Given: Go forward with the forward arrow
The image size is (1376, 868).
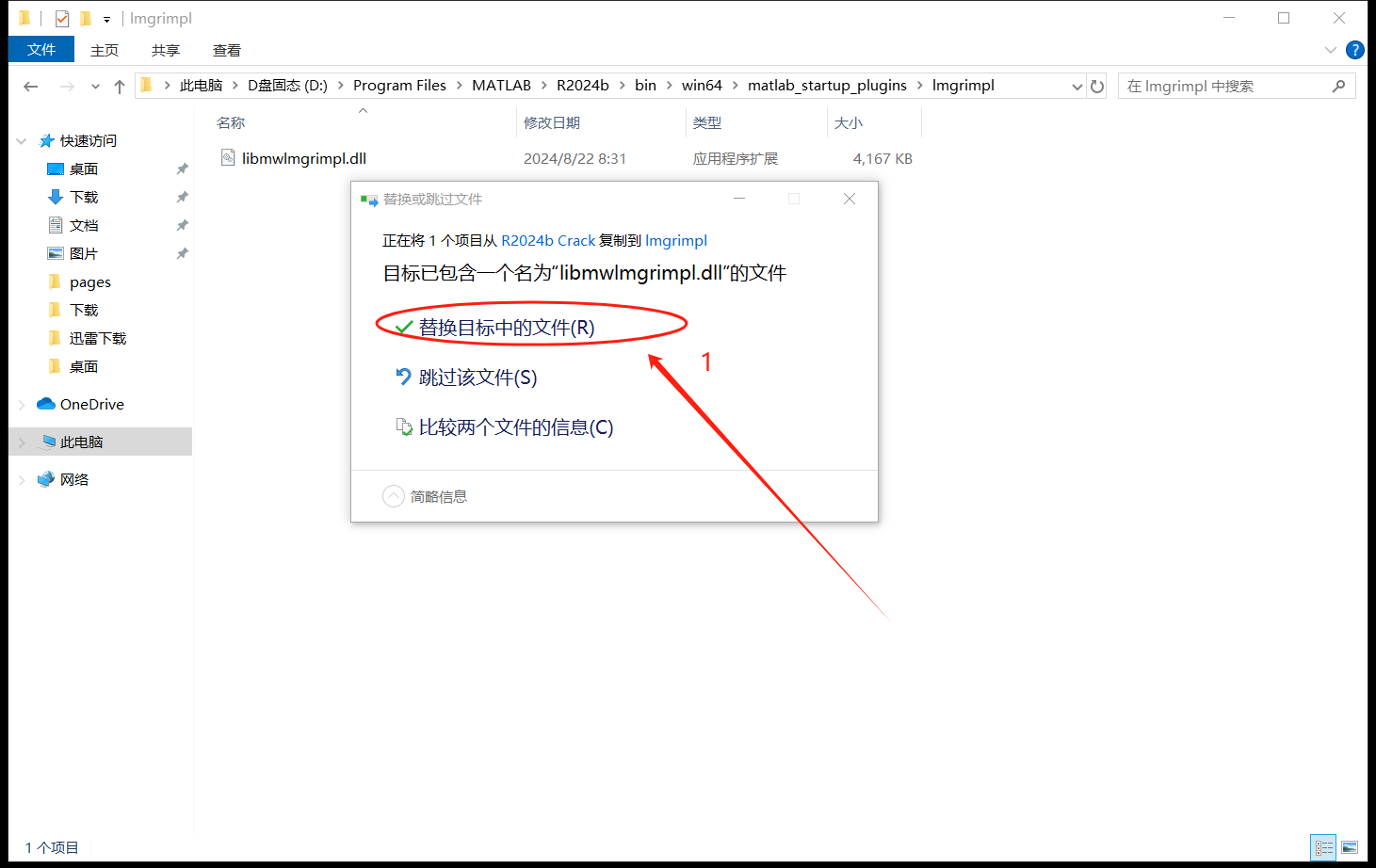Looking at the screenshot, I should pyautogui.click(x=67, y=86).
